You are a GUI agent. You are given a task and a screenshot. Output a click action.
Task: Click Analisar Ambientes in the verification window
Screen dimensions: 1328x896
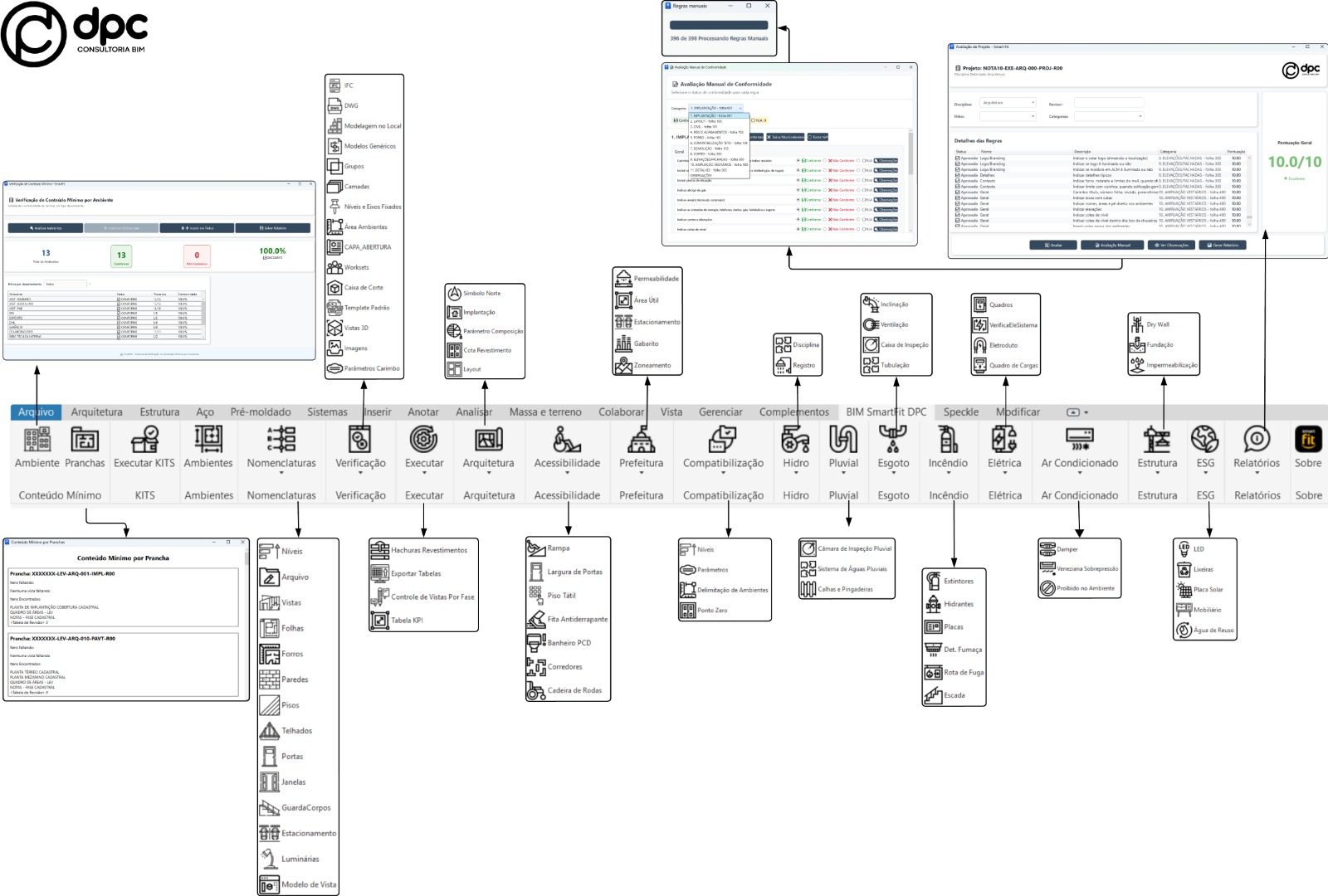pos(46,228)
